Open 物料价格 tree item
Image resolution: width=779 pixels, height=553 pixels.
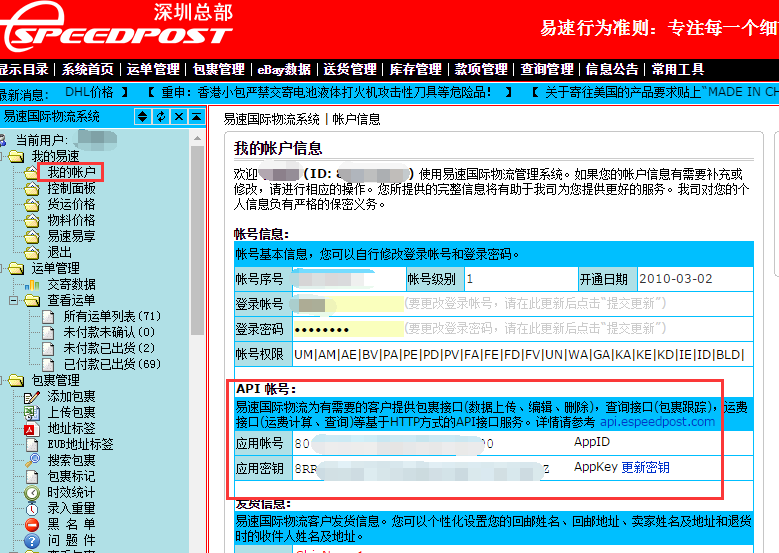tap(72, 220)
